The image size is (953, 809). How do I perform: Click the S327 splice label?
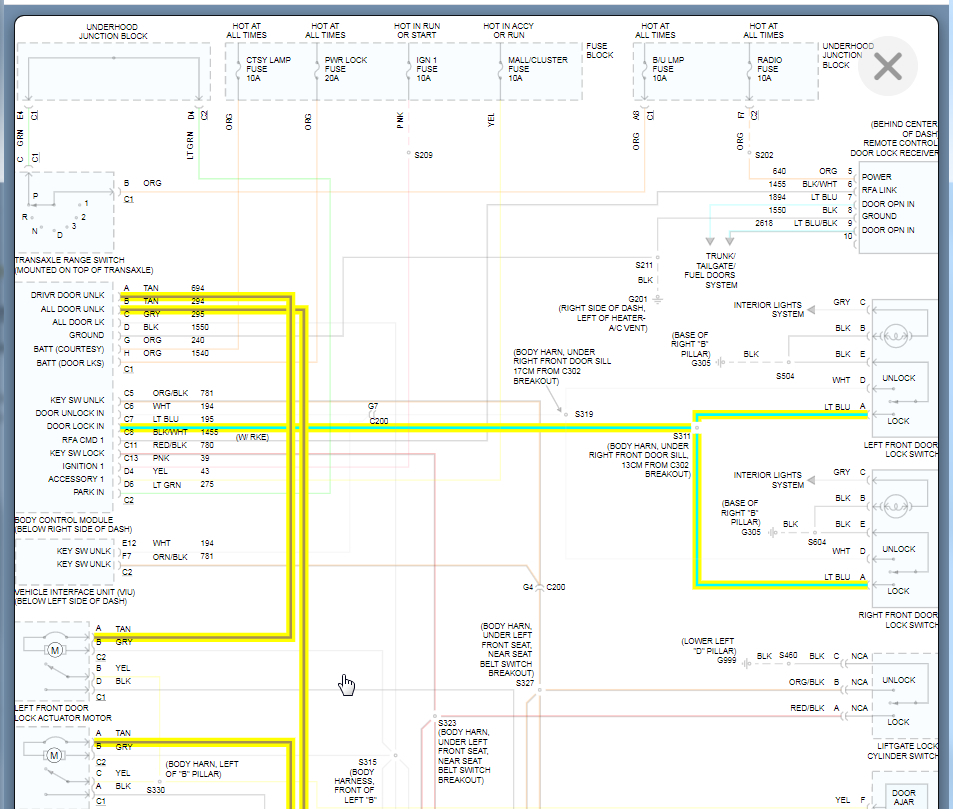(x=525, y=683)
